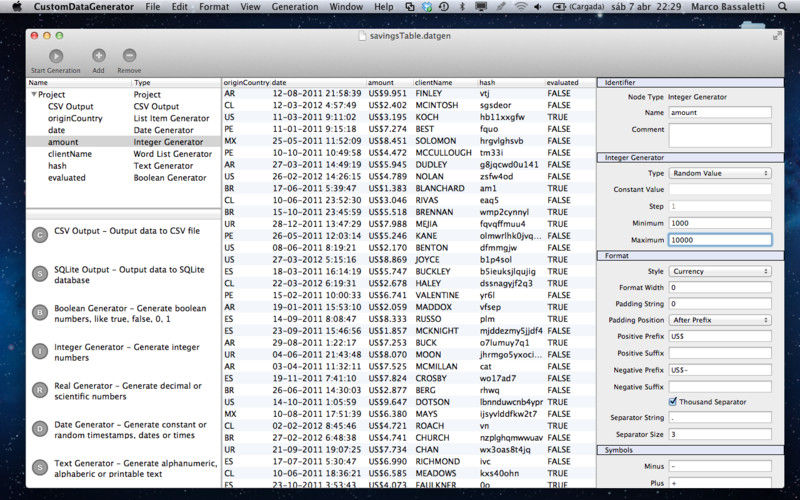Select the hash node in the tree

coord(123,165)
